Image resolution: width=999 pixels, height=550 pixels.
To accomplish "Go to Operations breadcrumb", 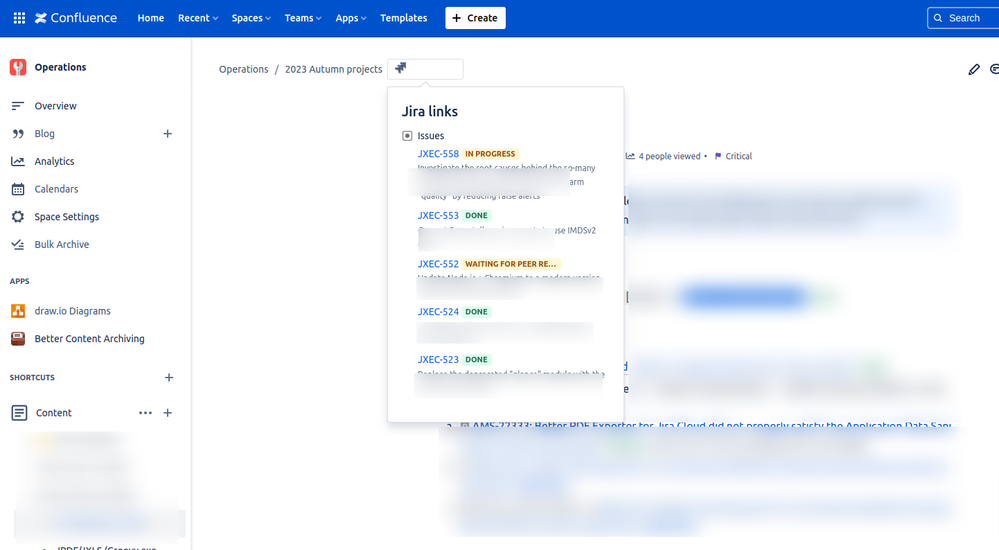I will tap(243, 69).
